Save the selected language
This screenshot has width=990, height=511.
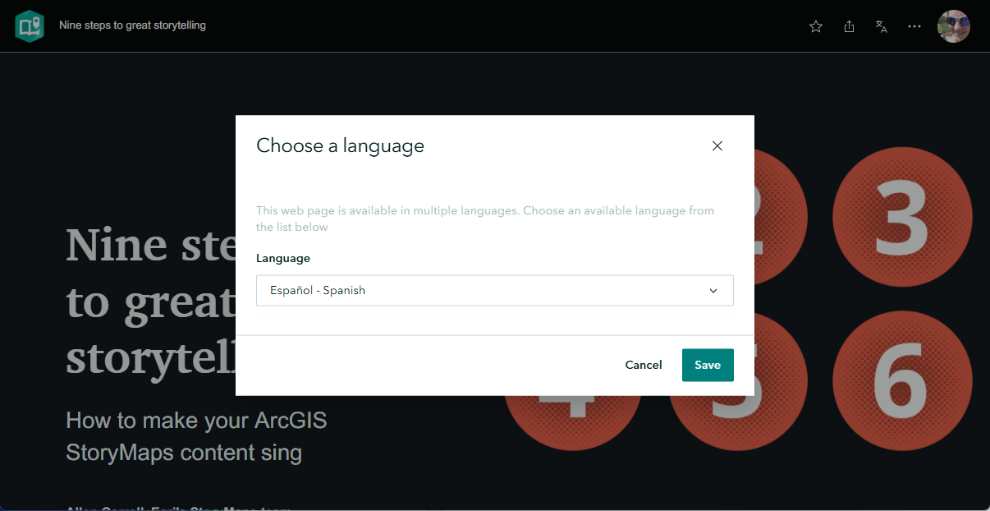pos(708,365)
